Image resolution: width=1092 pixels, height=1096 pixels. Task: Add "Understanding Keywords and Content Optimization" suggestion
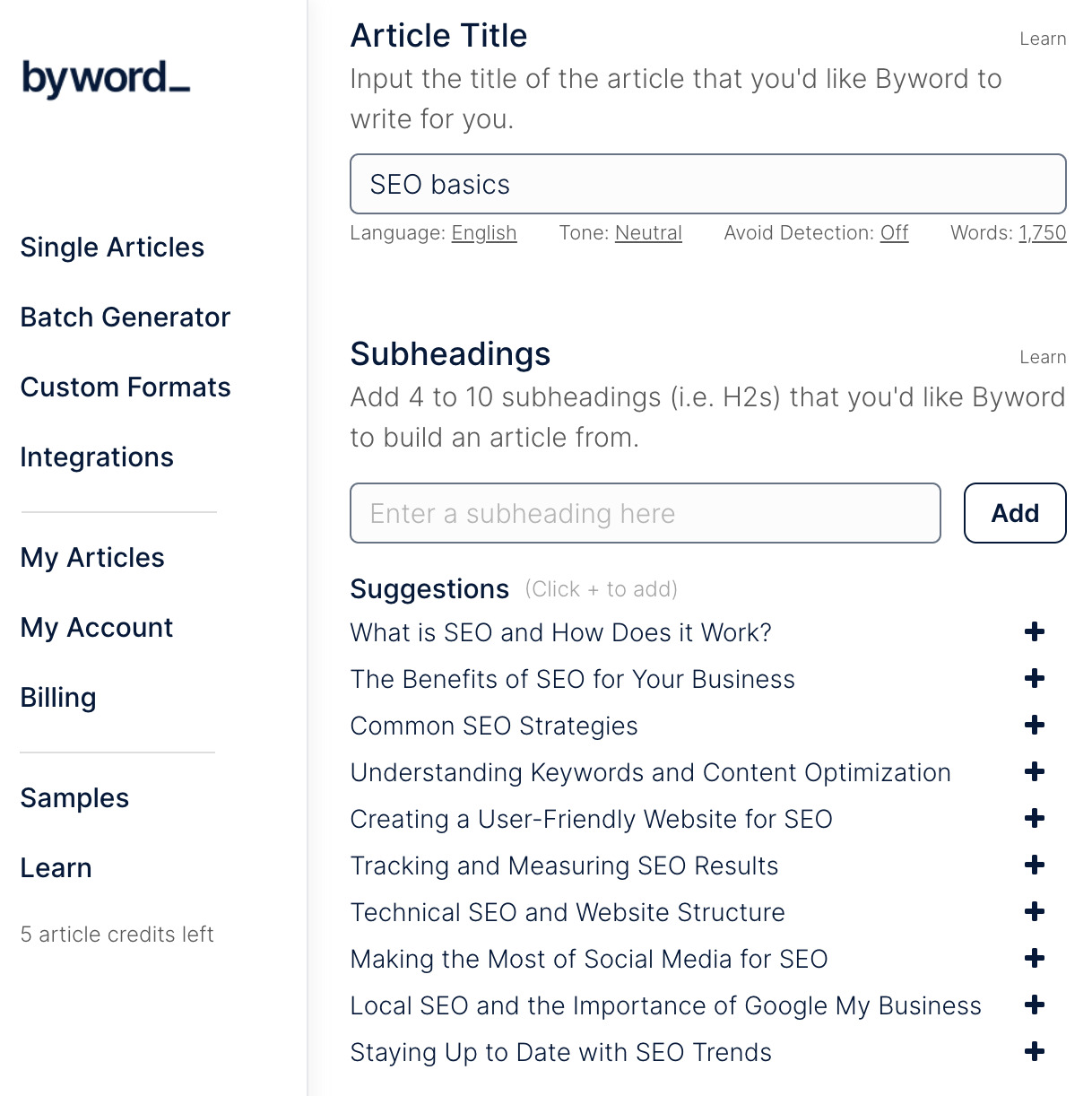coord(1034,771)
